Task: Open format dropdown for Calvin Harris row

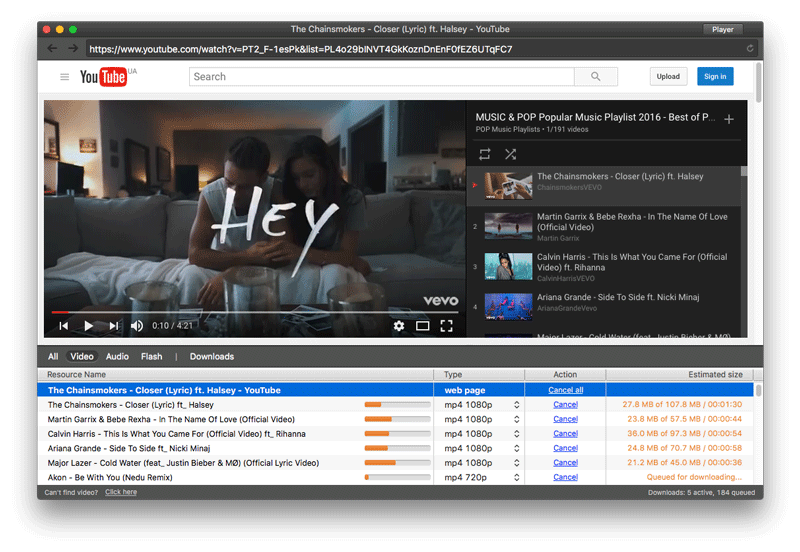Action: (x=517, y=434)
